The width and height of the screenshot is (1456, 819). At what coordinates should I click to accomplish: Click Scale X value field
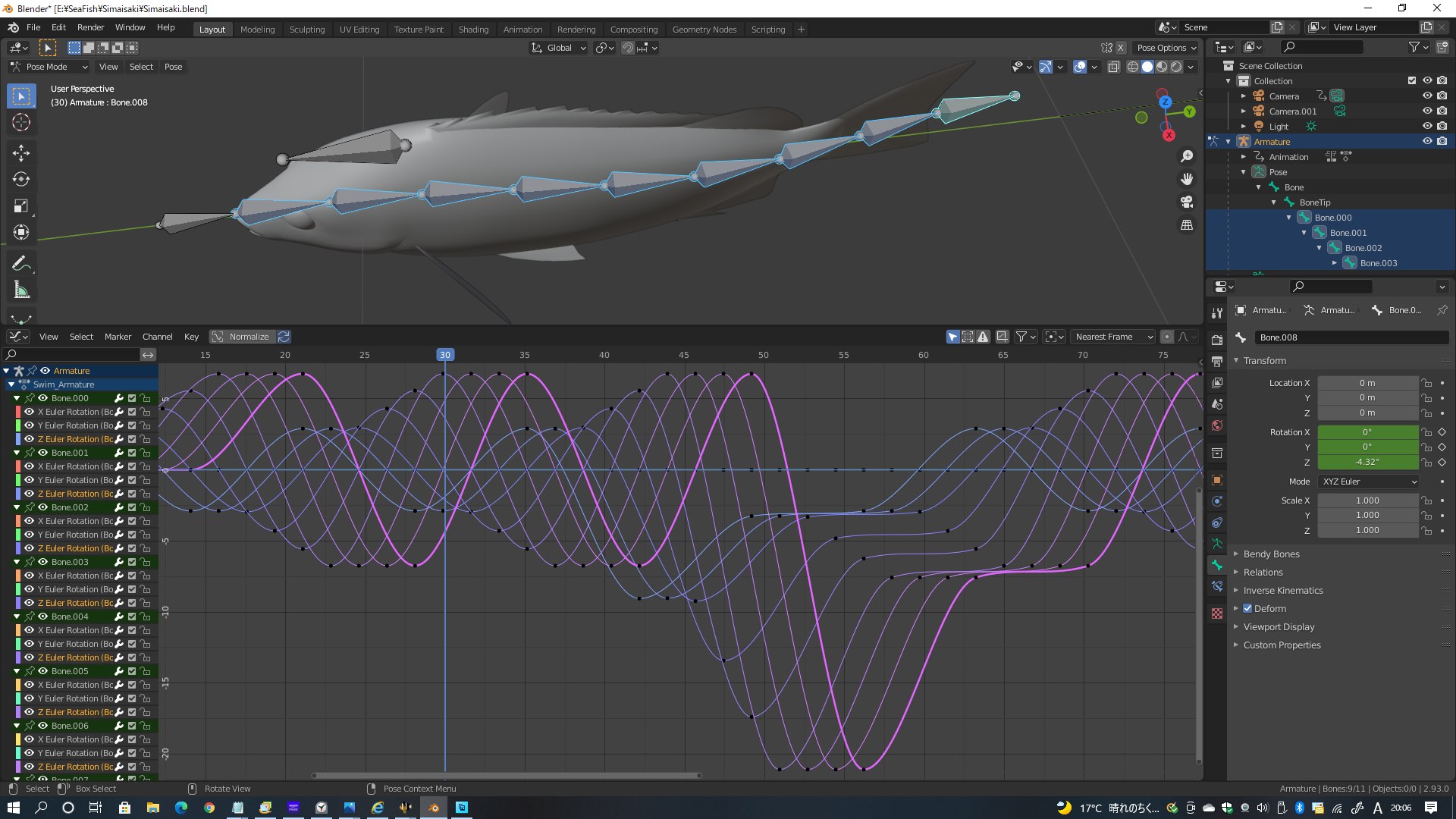point(1367,500)
